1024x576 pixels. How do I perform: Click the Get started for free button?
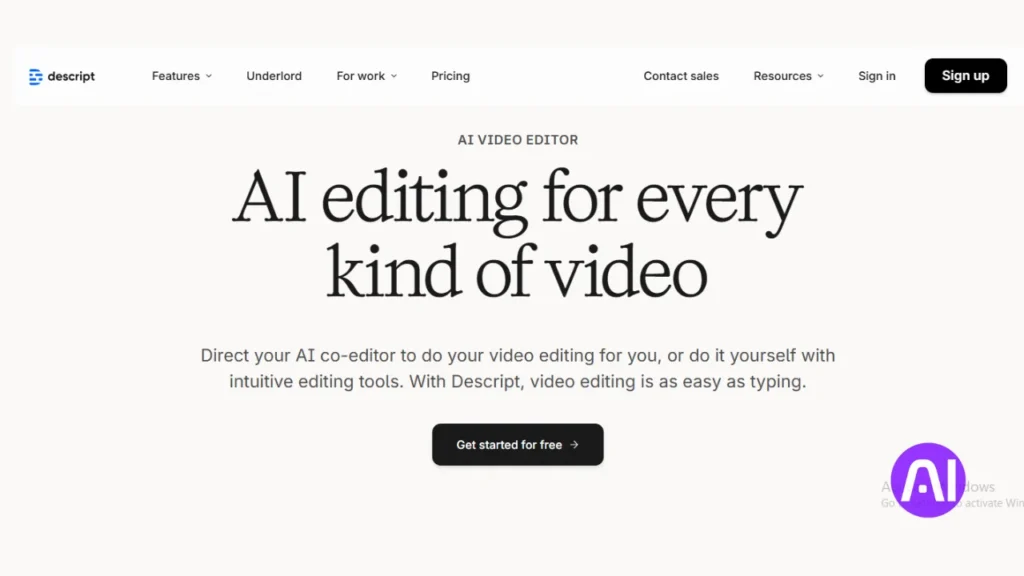[x=517, y=445]
